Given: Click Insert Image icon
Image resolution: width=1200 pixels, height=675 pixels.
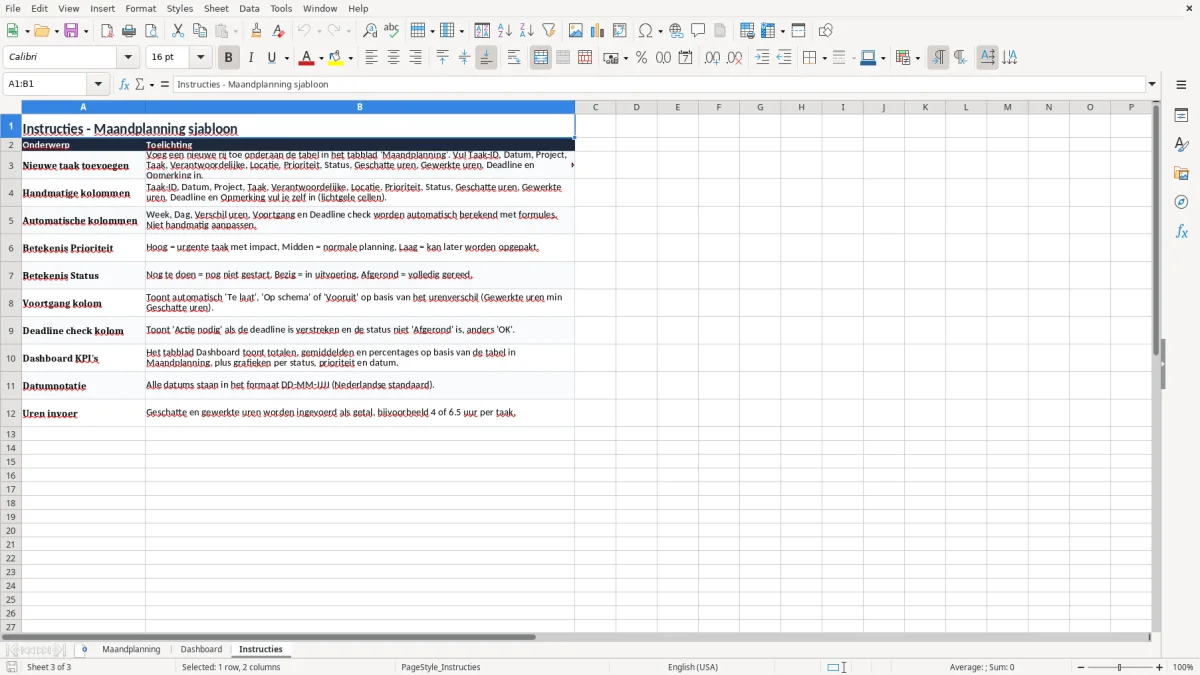Looking at the screenshot, I should pyautogui.click(x=576, y=31).
